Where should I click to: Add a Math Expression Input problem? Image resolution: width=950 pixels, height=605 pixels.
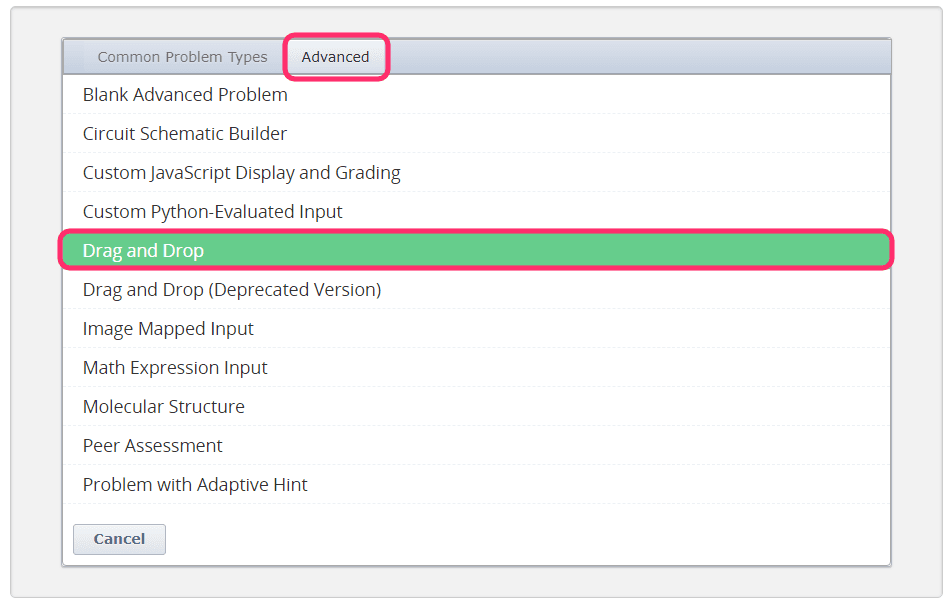pos(175,368)
